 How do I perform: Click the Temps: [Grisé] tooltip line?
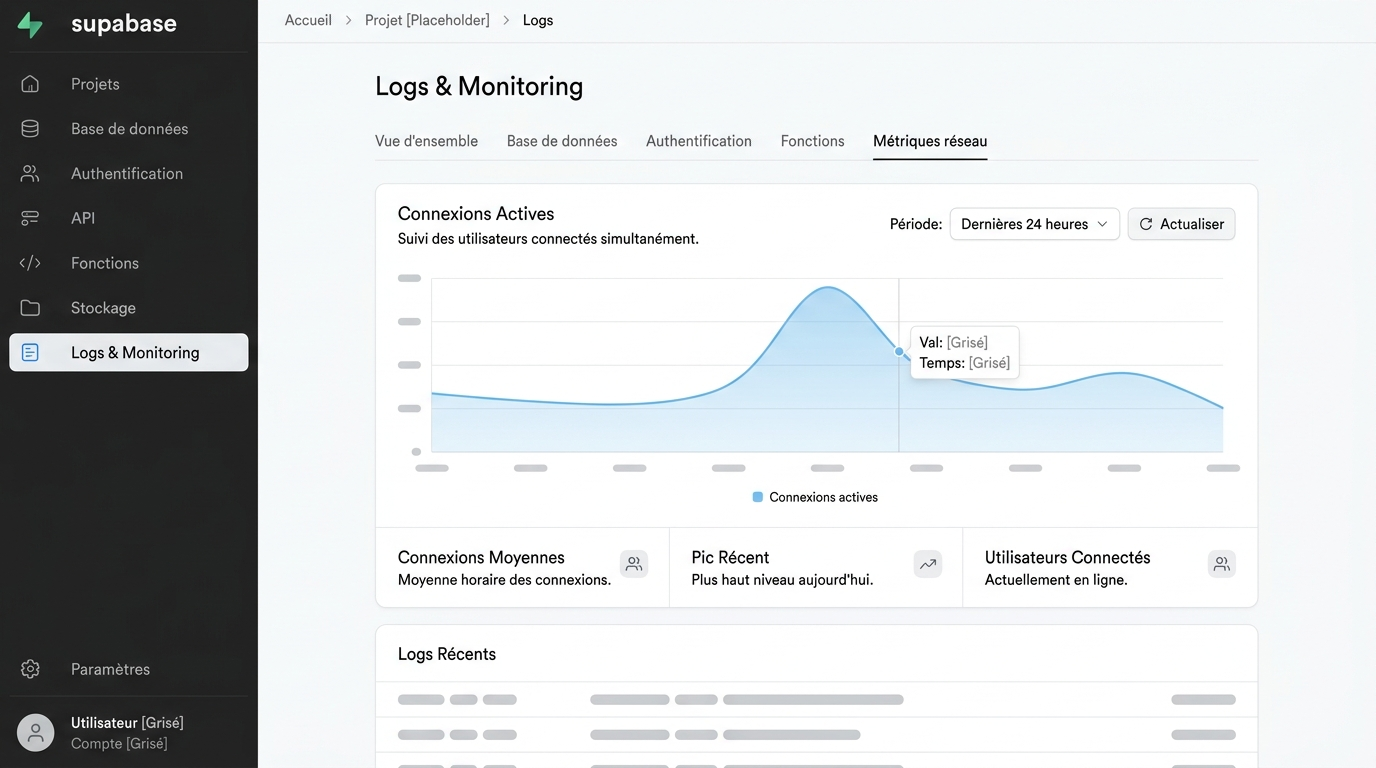[x=964, y=363]
